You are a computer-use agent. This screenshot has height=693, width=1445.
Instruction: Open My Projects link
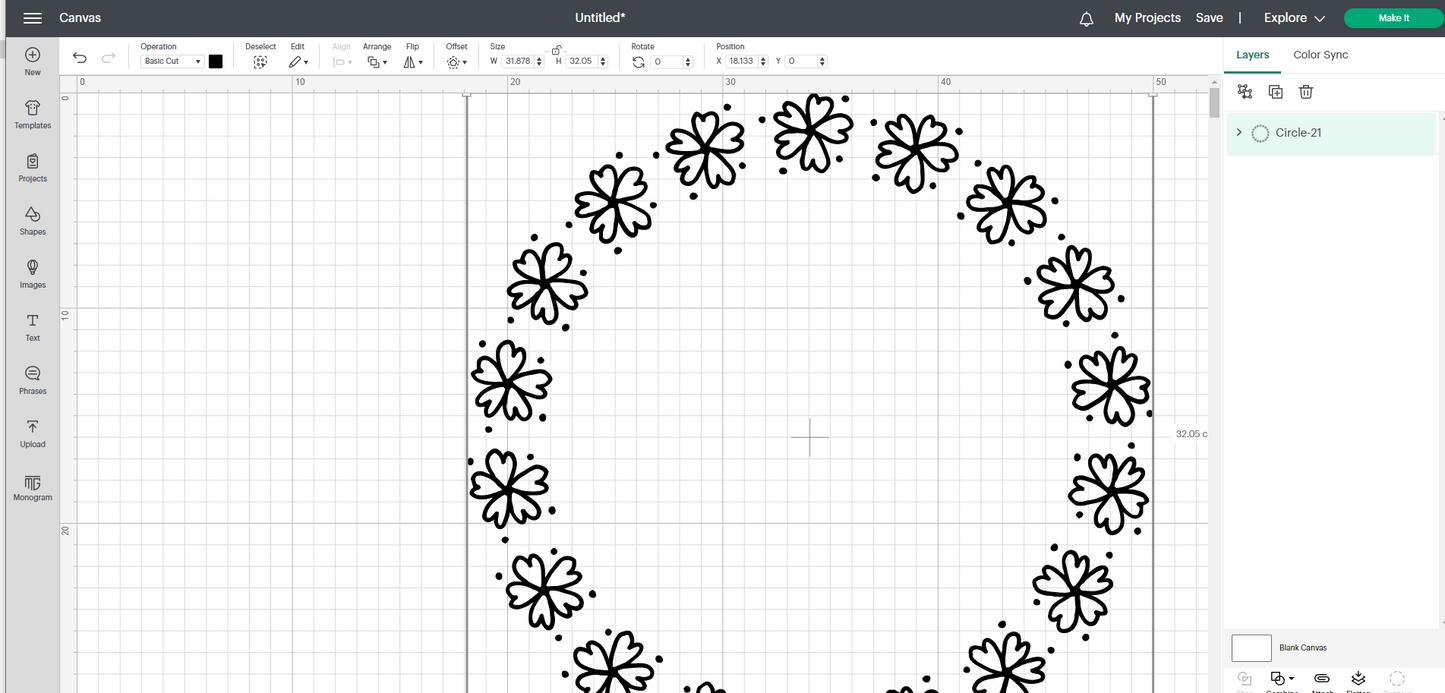click(1147, 18)
